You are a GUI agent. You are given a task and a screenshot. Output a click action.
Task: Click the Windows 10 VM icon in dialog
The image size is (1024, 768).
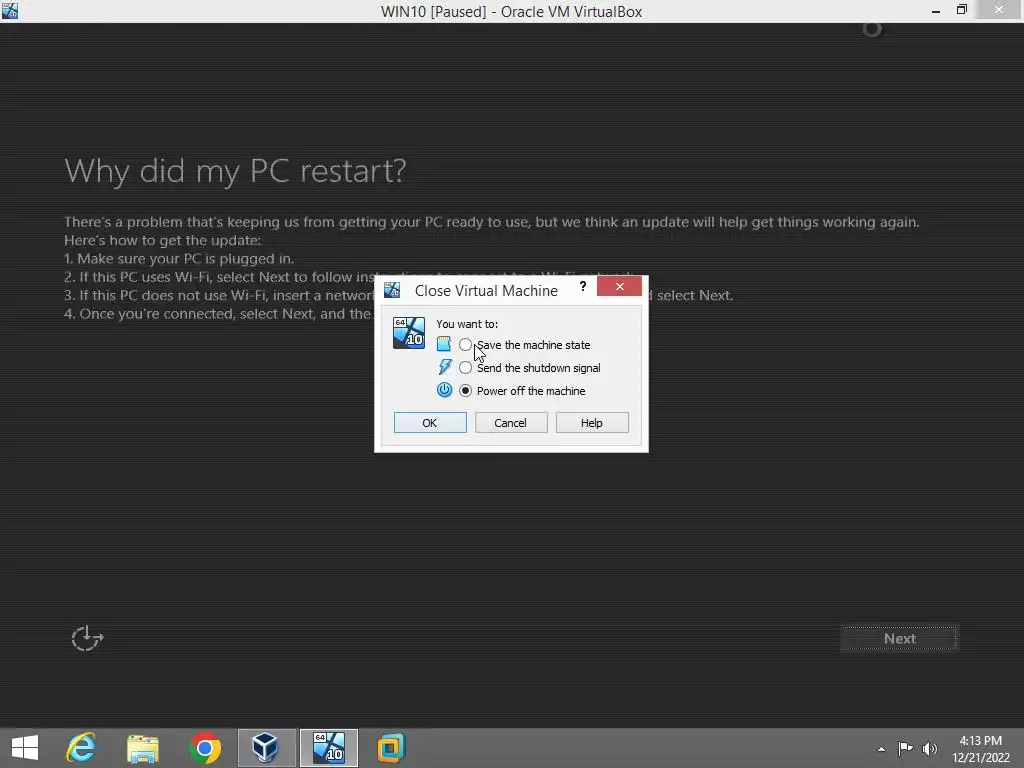pyautogui.click(x=409, y=333)
